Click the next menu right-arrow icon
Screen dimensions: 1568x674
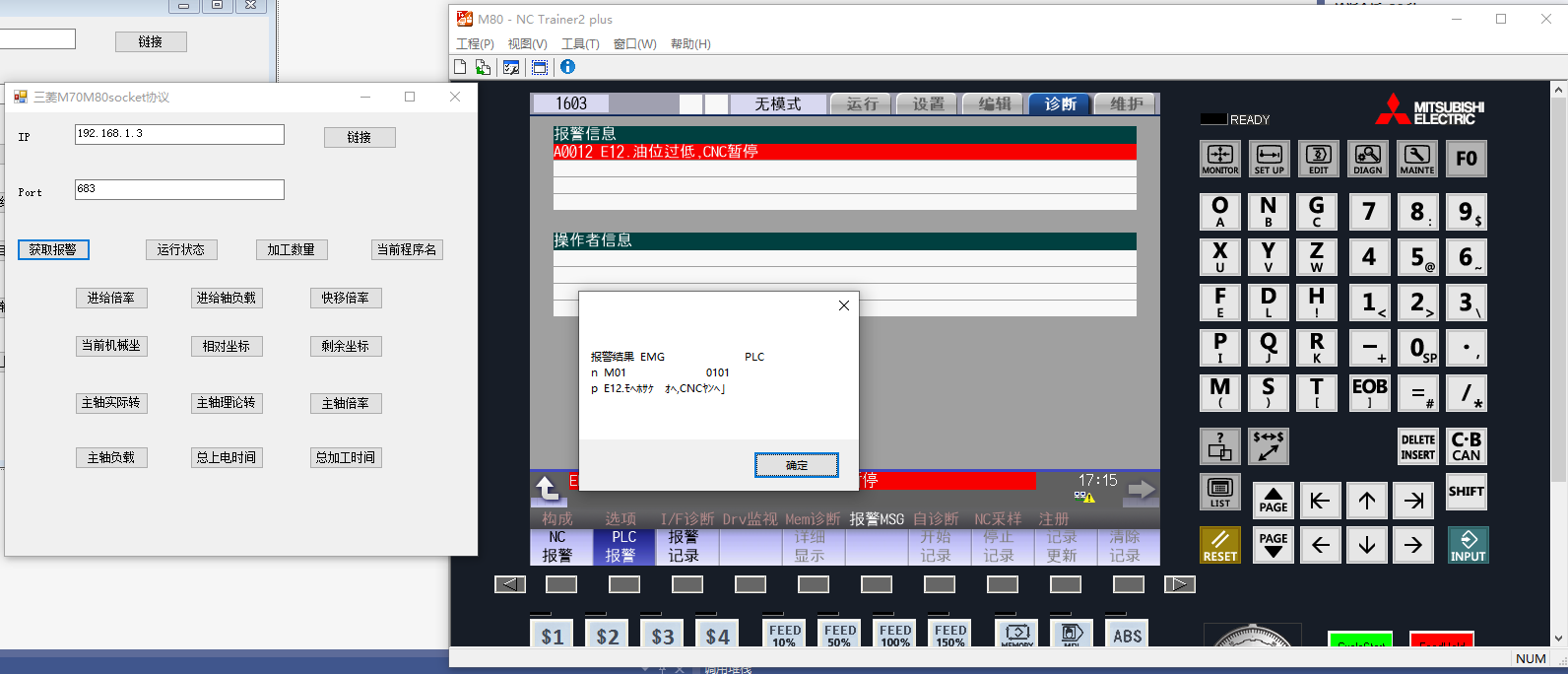point(1141,489)
